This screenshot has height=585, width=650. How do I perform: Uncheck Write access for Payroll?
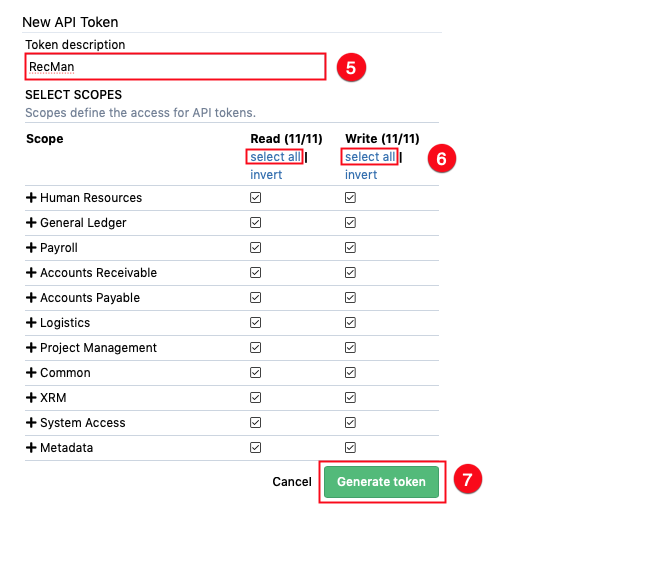(x=350, y=248)
